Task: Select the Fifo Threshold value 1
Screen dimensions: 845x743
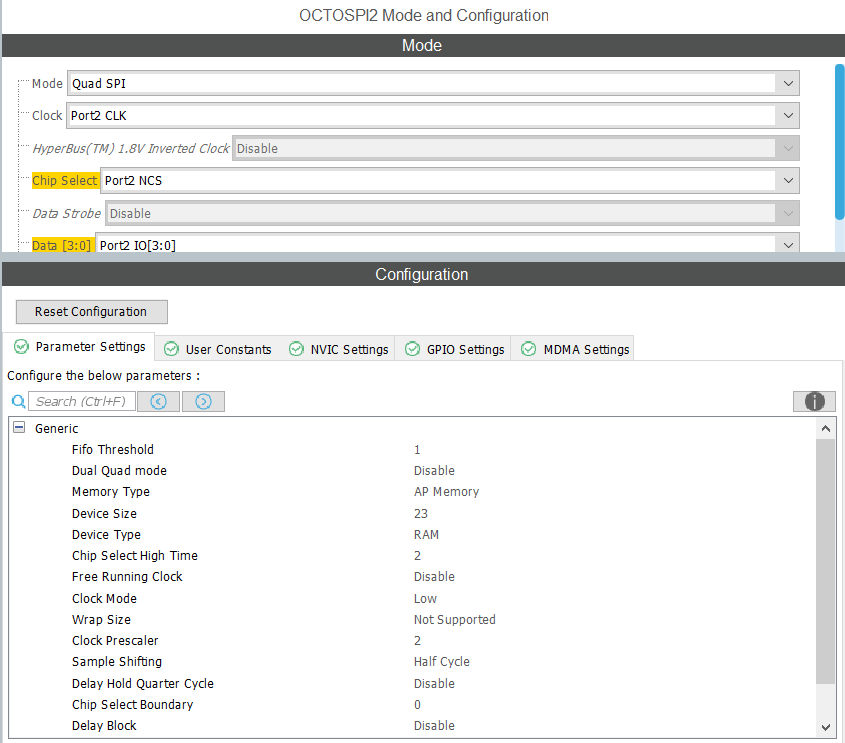Action: [417, 449]
